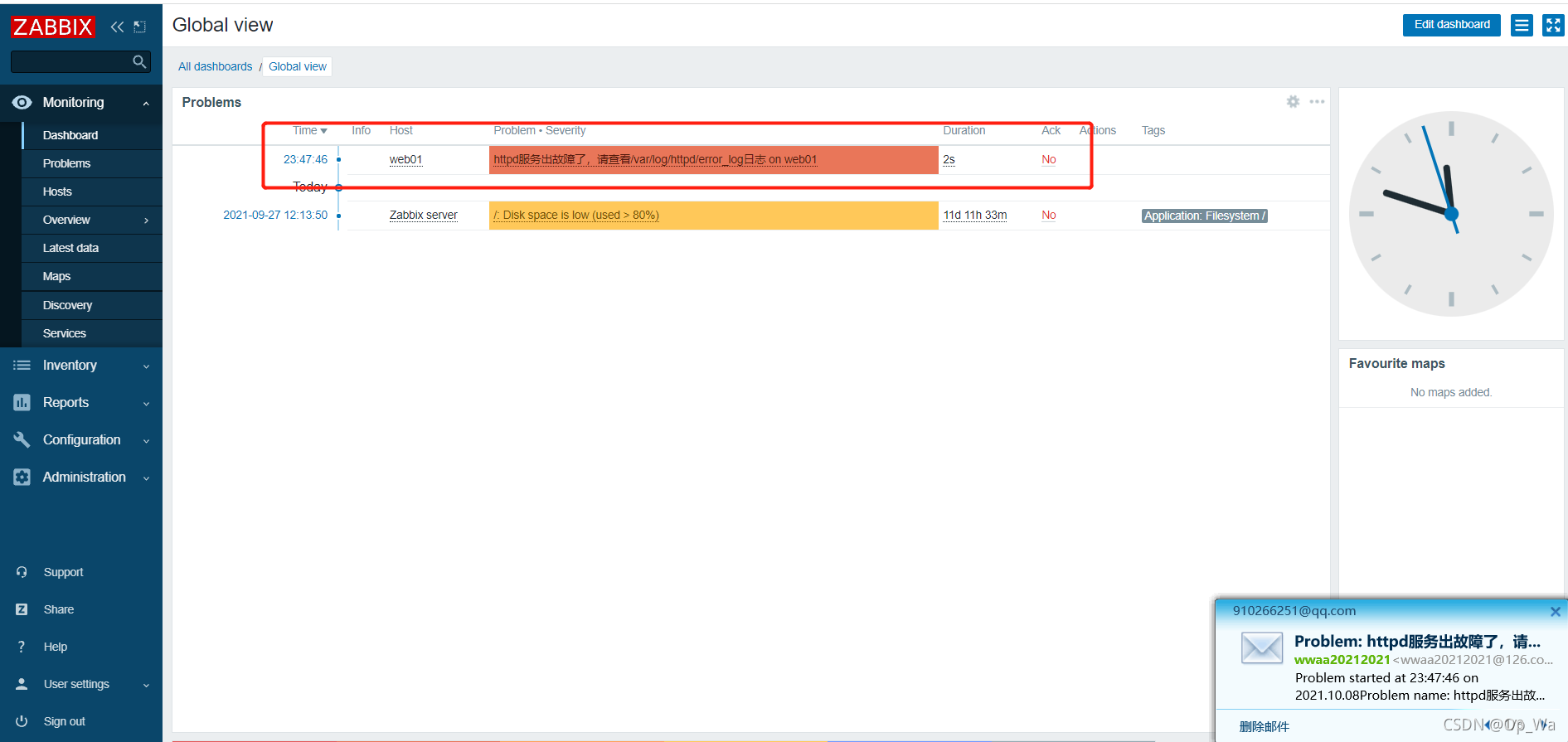1568x742 pixels.
Task: Click the Sign out link
Action: pyautogui.click(x=64, y=721)
